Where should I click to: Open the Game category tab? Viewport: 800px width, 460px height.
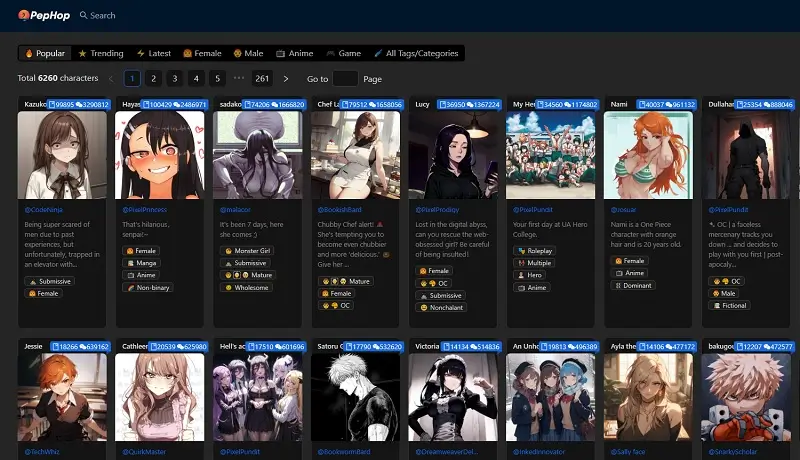pyautogui.click(x=343, y=53)
